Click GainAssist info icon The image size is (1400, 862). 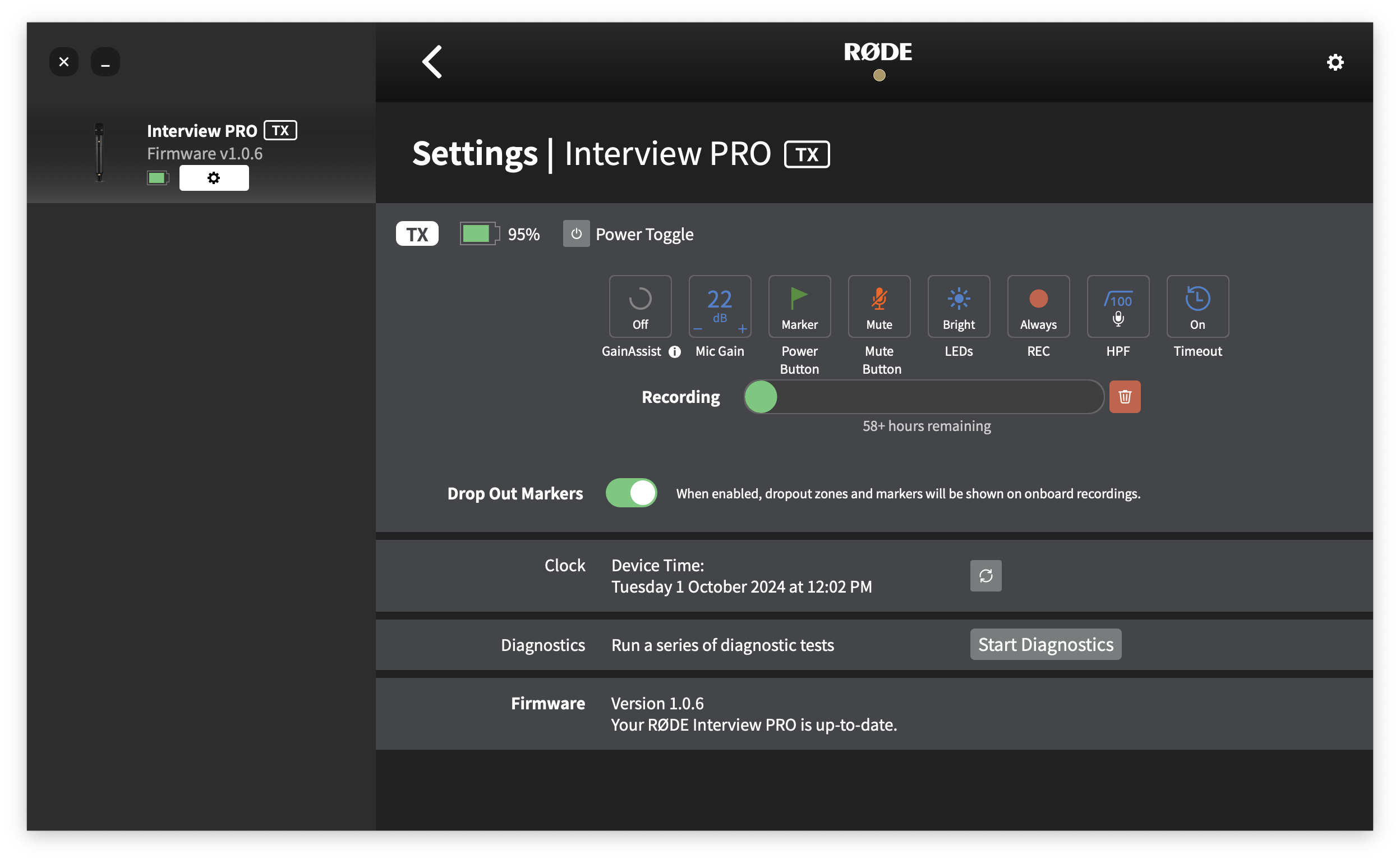tap(675, 352)
